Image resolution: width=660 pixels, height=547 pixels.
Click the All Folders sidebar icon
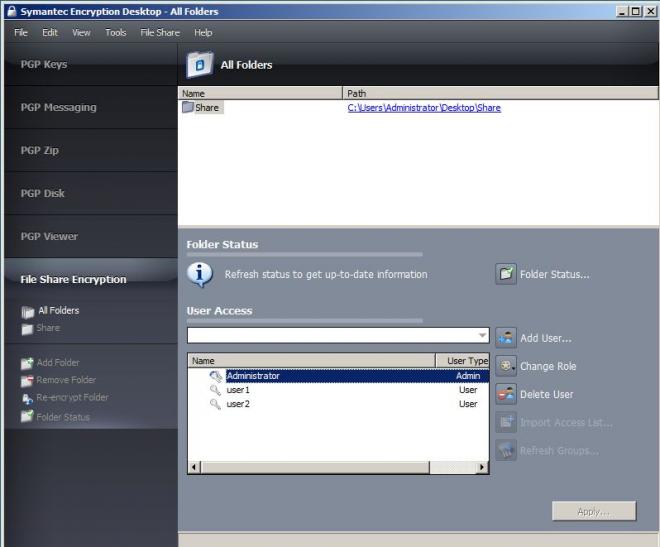tap(27, 312)
